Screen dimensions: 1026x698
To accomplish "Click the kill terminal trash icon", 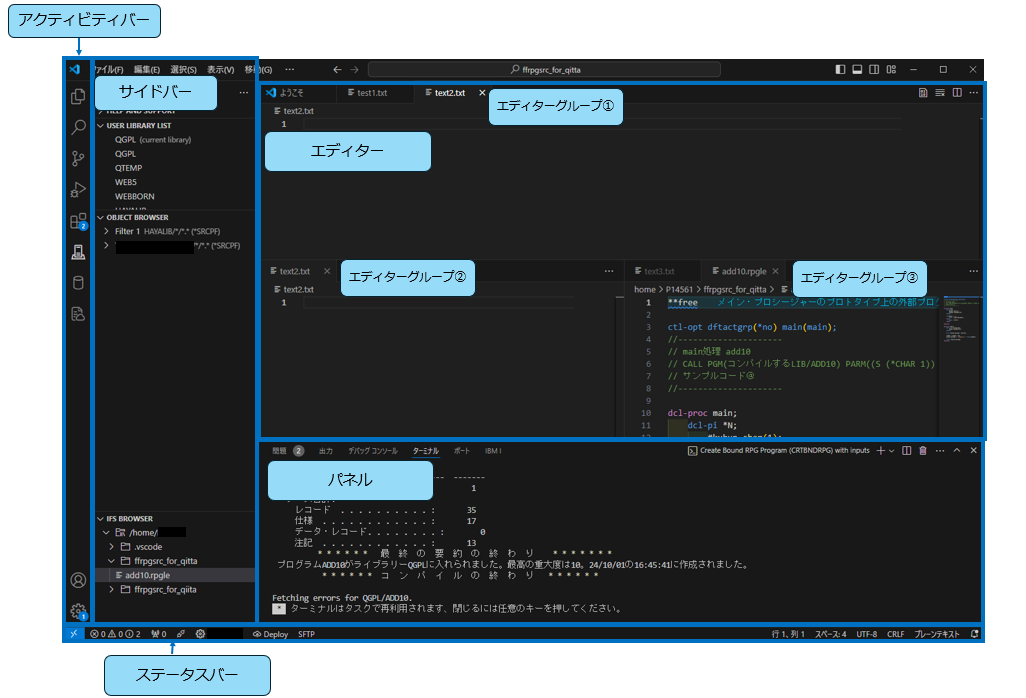I will pyautogui.click(x=923, y=451).
